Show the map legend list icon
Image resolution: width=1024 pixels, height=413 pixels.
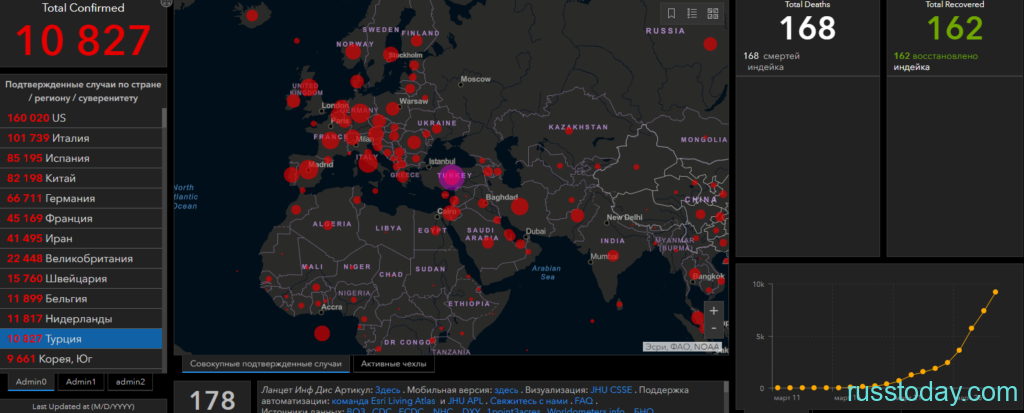[x=692, y=13]
